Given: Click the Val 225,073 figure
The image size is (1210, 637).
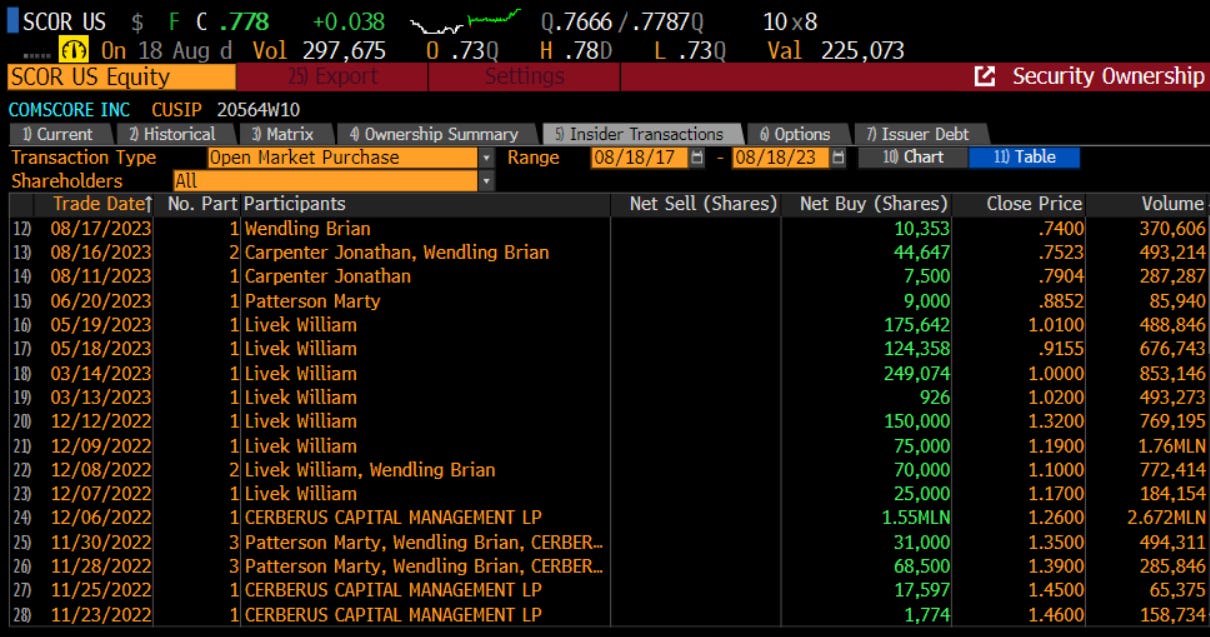Looking at the screenshot, I should 836,50.
